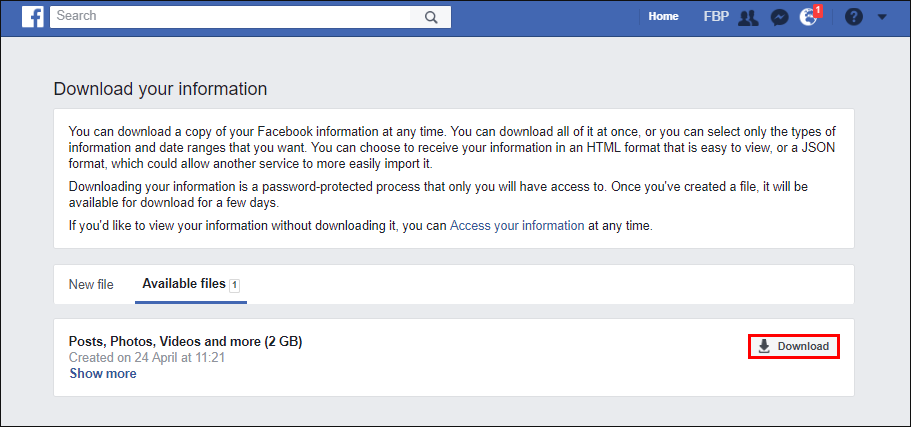
Task: Open the FBP profile link
Action: click(x=716, y=17)
